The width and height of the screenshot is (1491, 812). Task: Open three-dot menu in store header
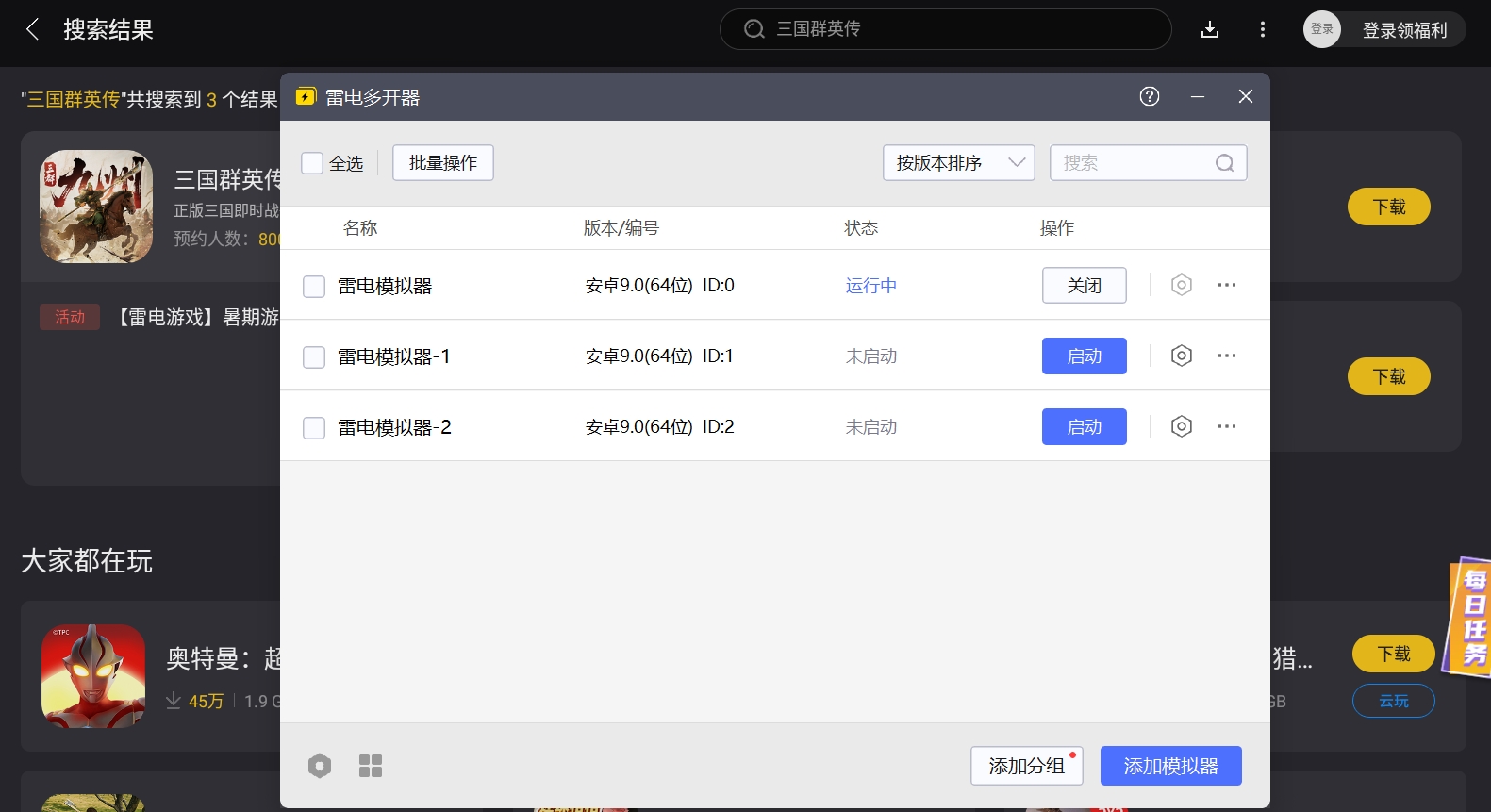(1263, 29)
